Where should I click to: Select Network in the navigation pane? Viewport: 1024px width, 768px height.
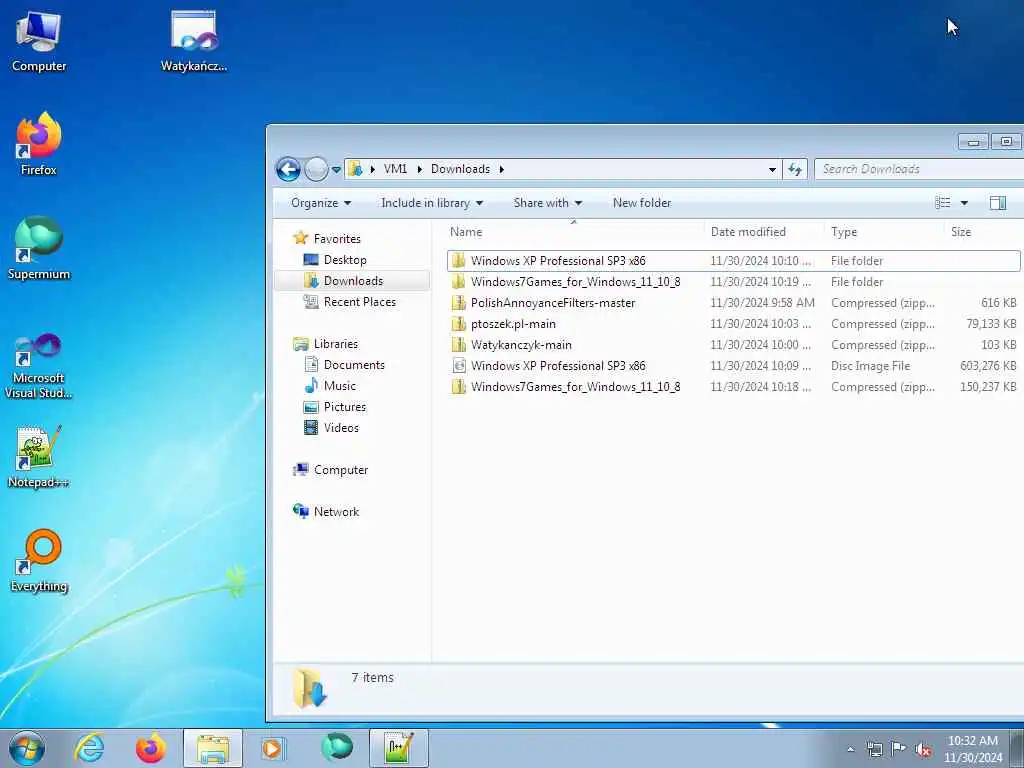coord(336,511)
